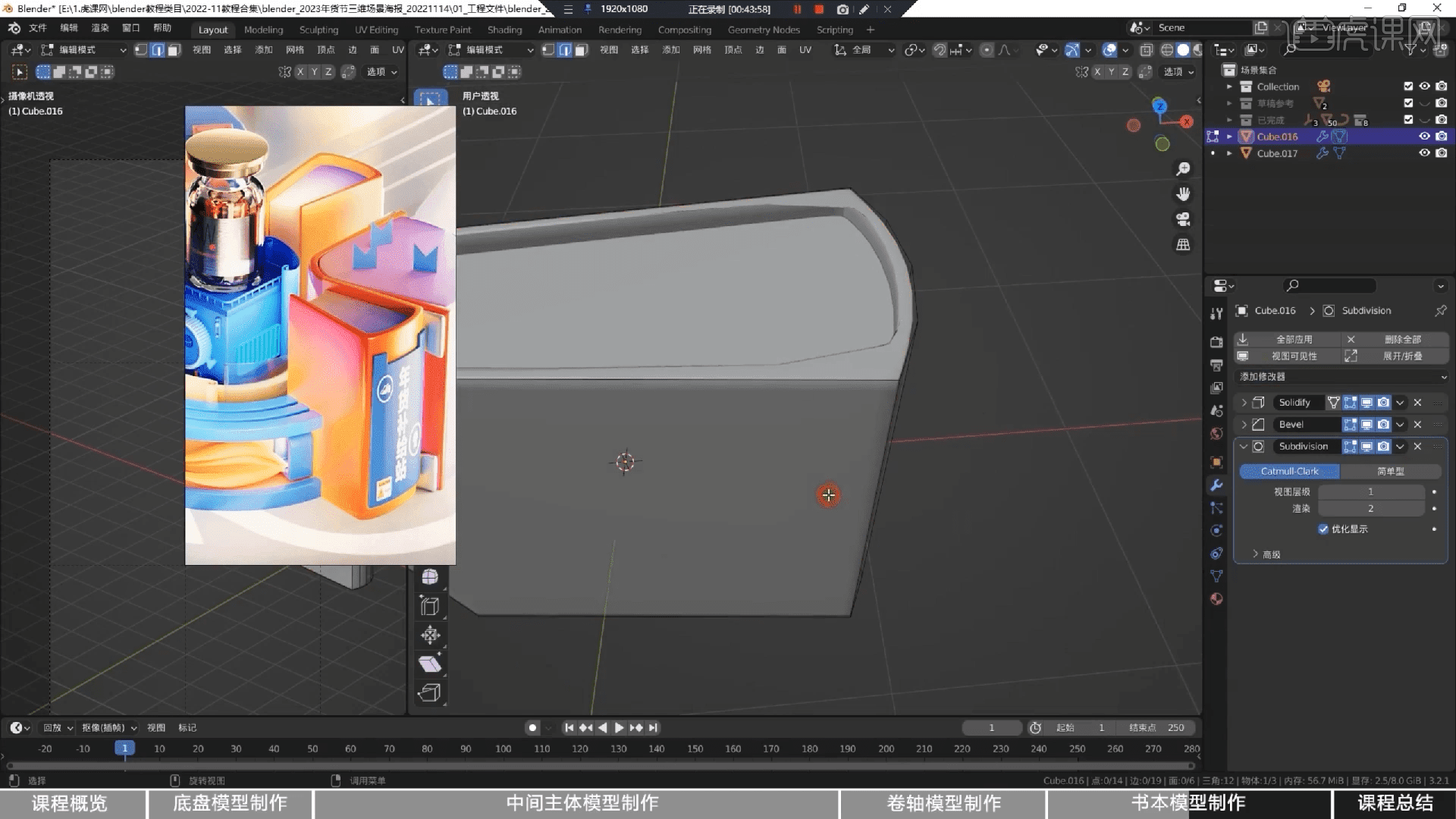Expand Cube.017 in the outliner

click(x=1229, y=153)
